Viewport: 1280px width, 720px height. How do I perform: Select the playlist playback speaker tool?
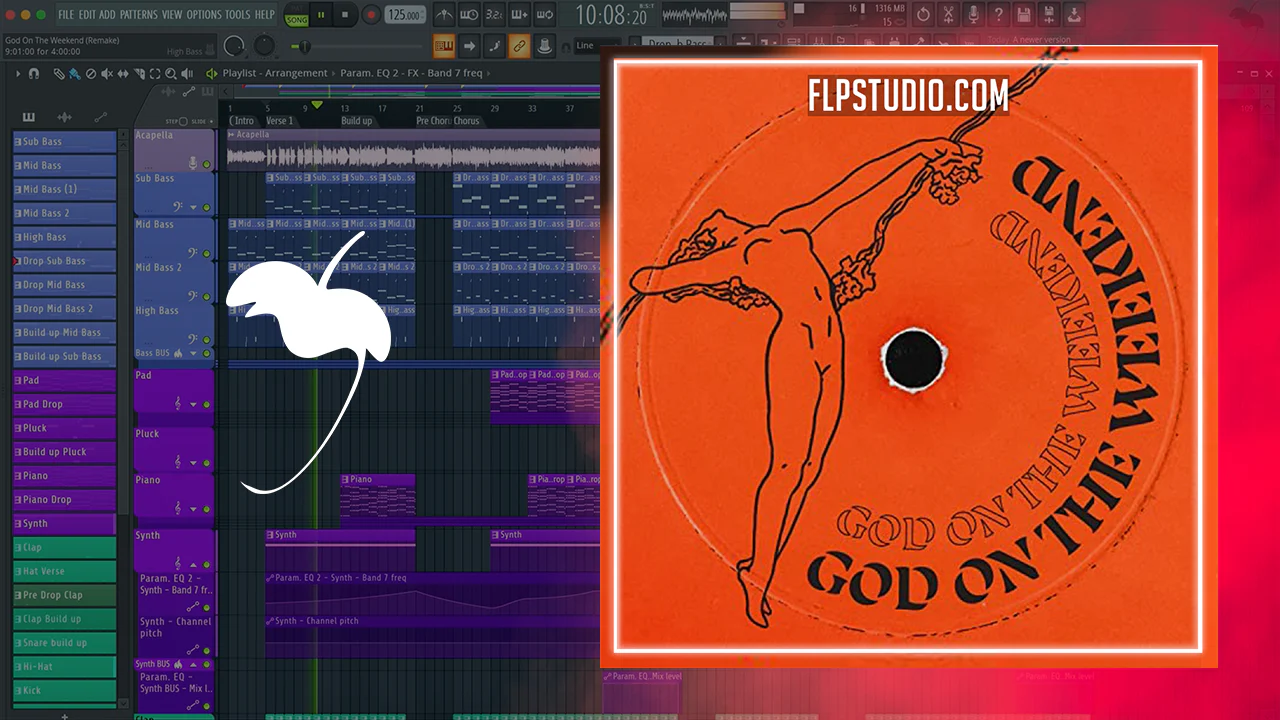[187, 74]
